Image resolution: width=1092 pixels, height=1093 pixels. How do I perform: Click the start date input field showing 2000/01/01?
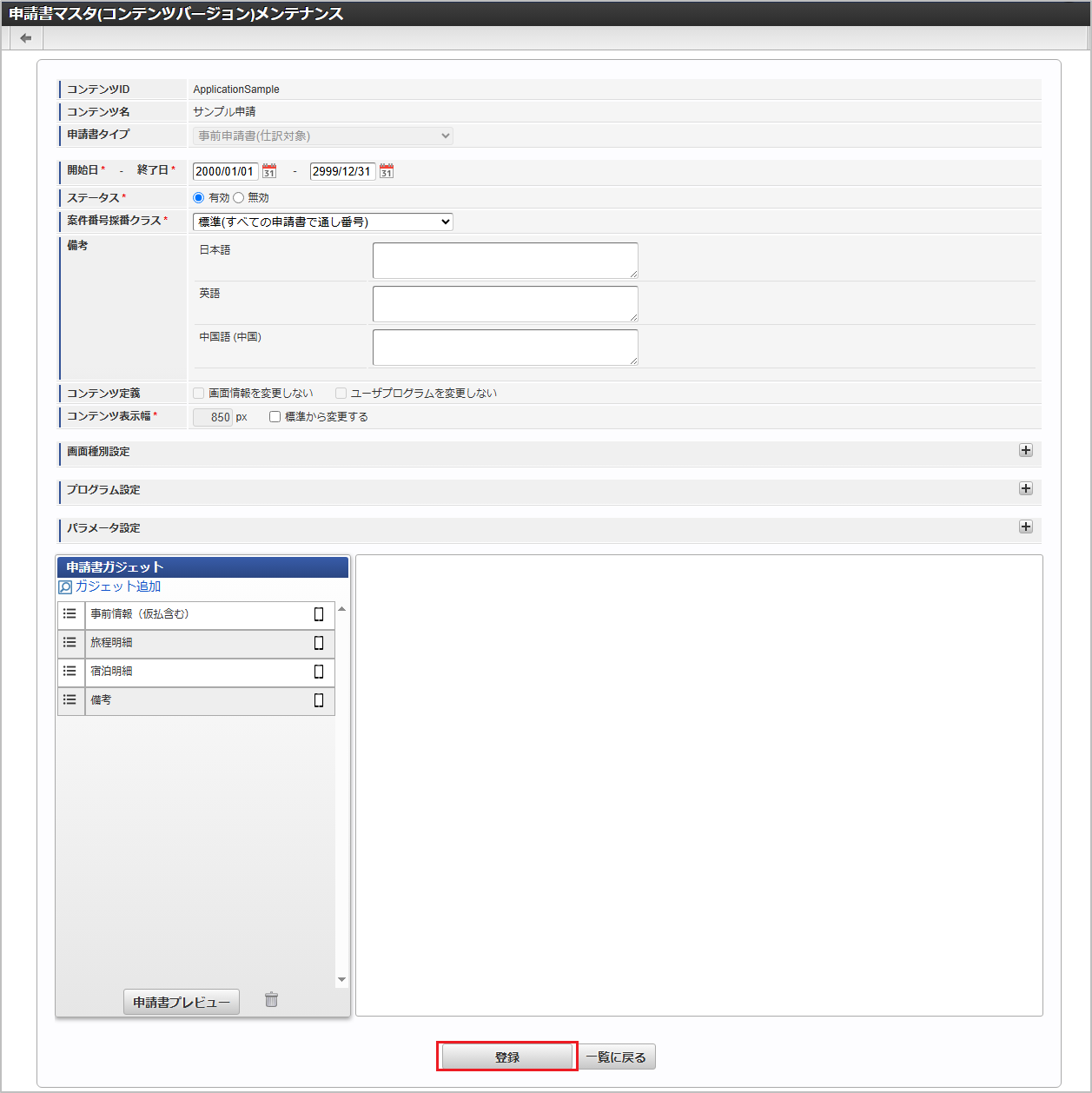226,171
